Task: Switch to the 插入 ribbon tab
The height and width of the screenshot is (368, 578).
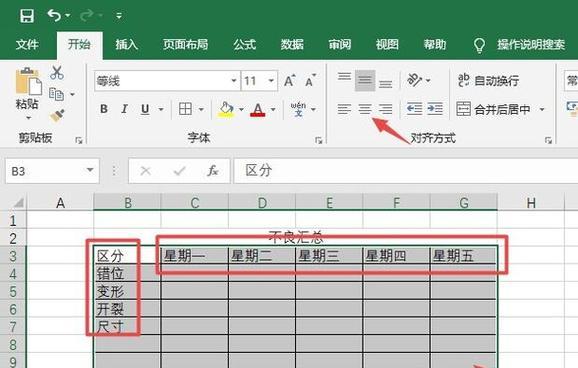Action: [126, 45]
